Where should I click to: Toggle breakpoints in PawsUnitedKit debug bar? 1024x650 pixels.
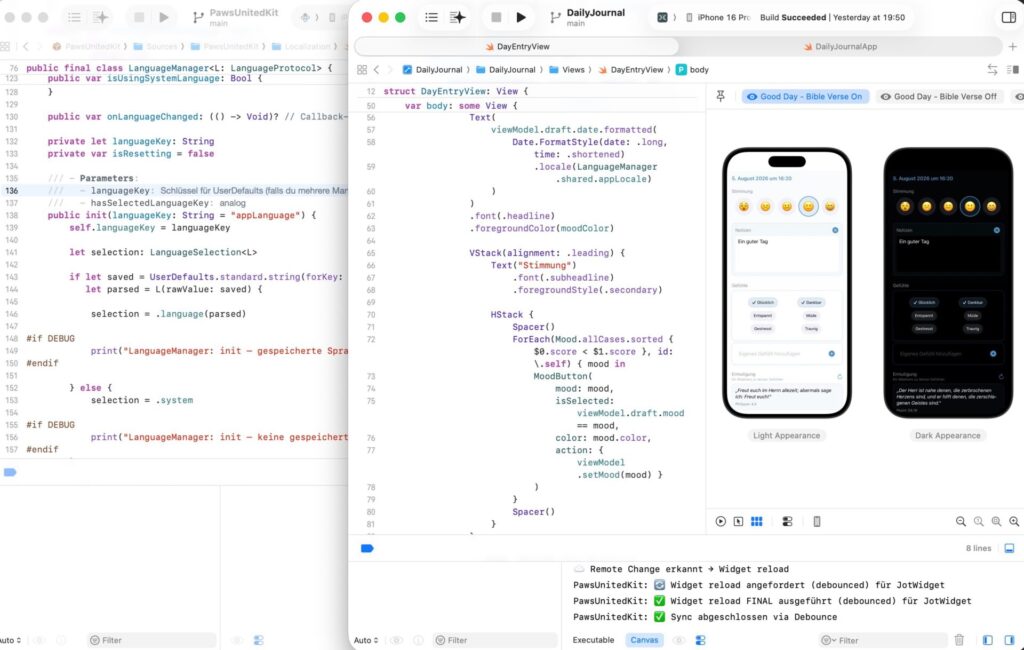coord(10,472)
